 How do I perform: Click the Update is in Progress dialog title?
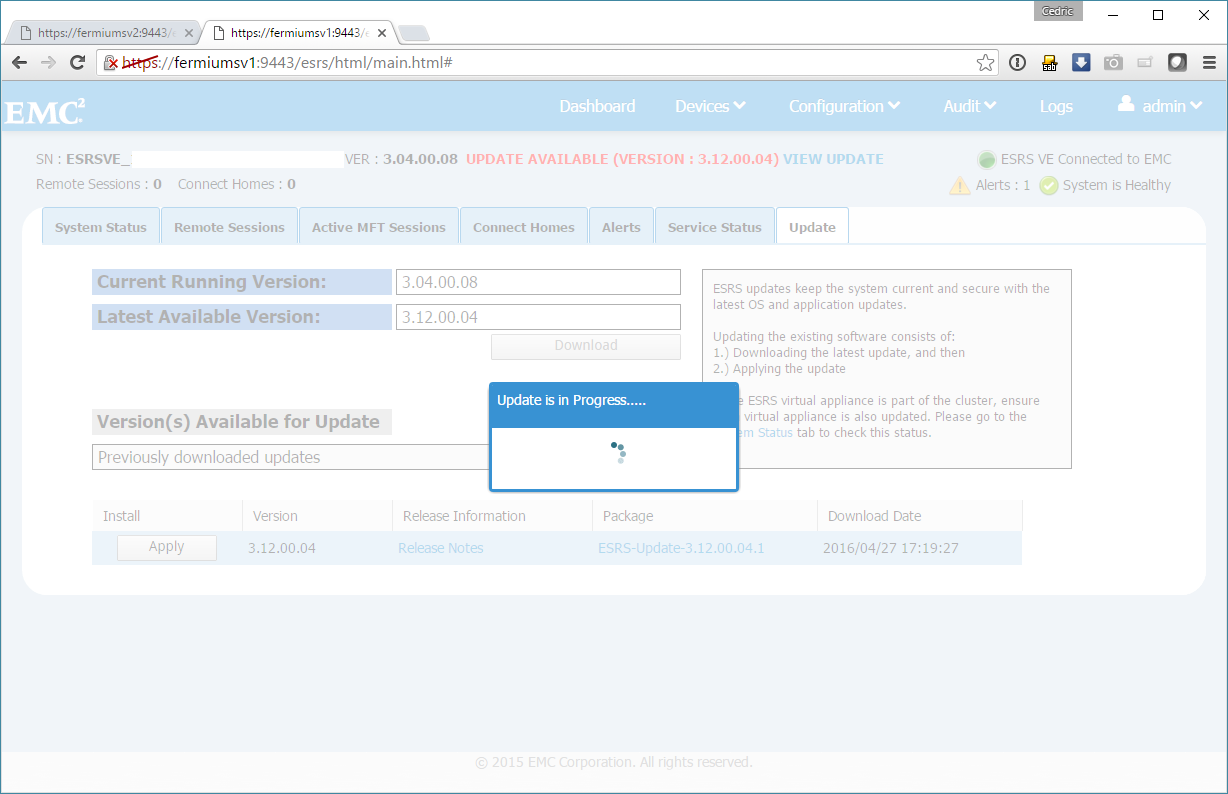pos(572,400)
